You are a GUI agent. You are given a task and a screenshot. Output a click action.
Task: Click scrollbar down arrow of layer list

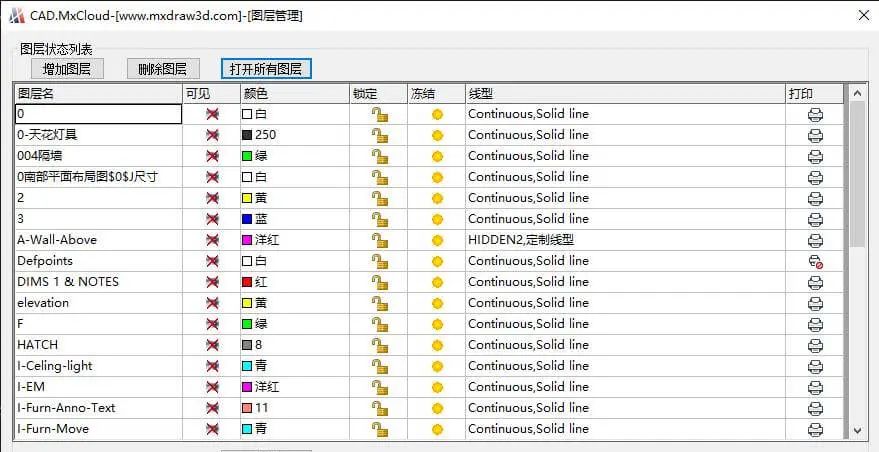click(x=857, y=431)
